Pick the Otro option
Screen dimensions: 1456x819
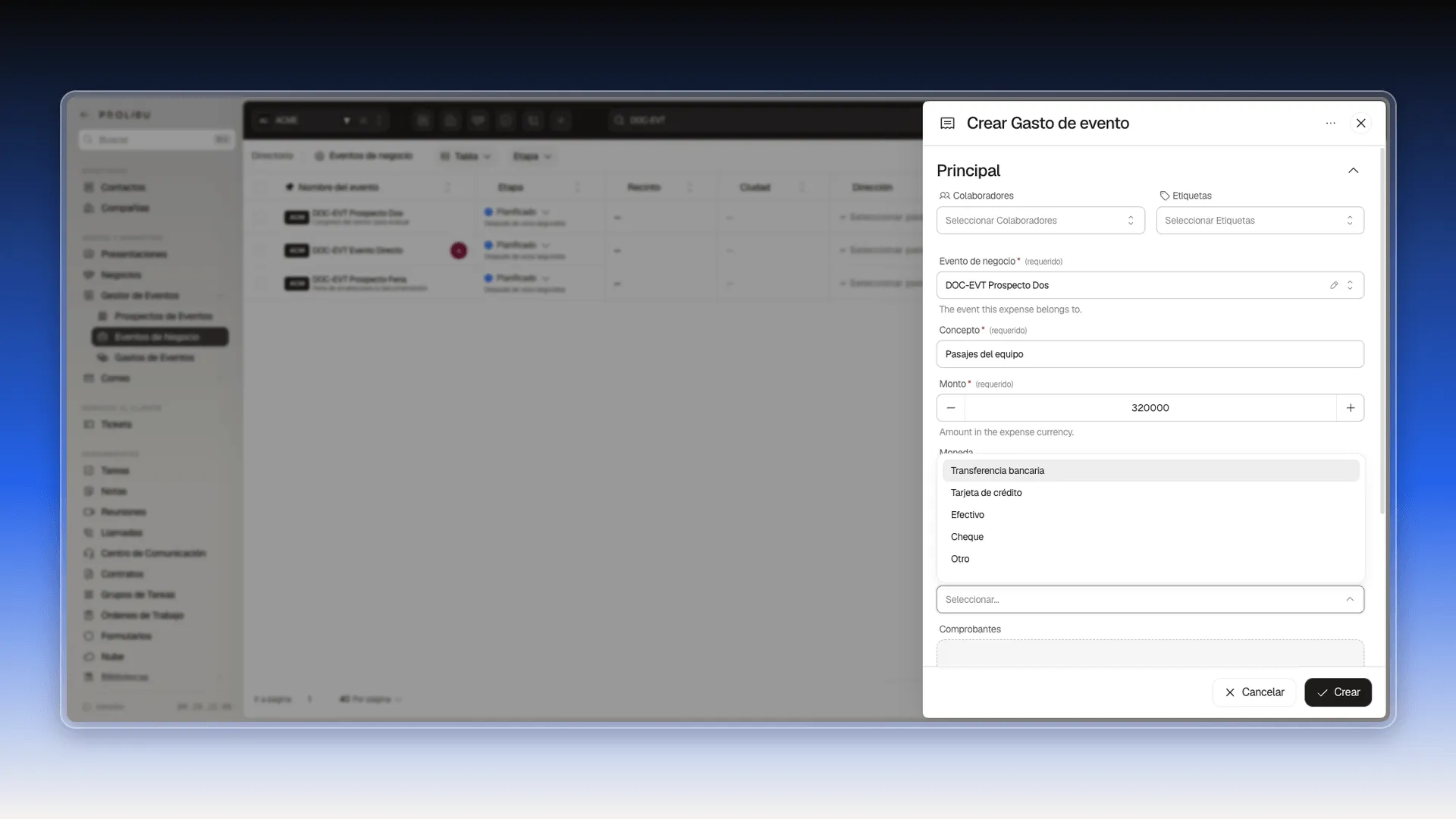(x=1150, y=559)
